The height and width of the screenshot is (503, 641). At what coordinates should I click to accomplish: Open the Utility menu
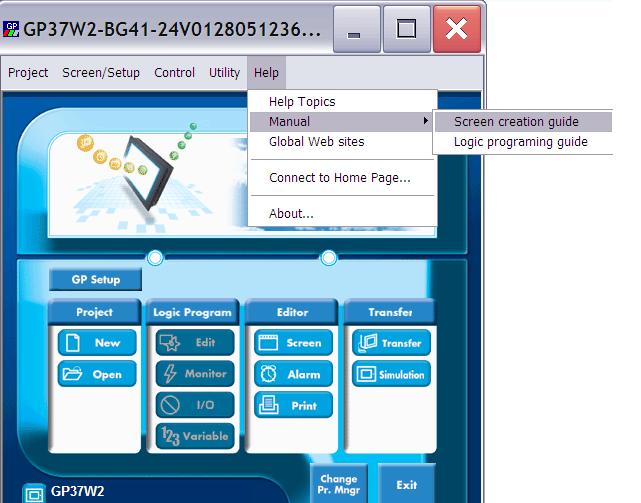click(224, 73)
